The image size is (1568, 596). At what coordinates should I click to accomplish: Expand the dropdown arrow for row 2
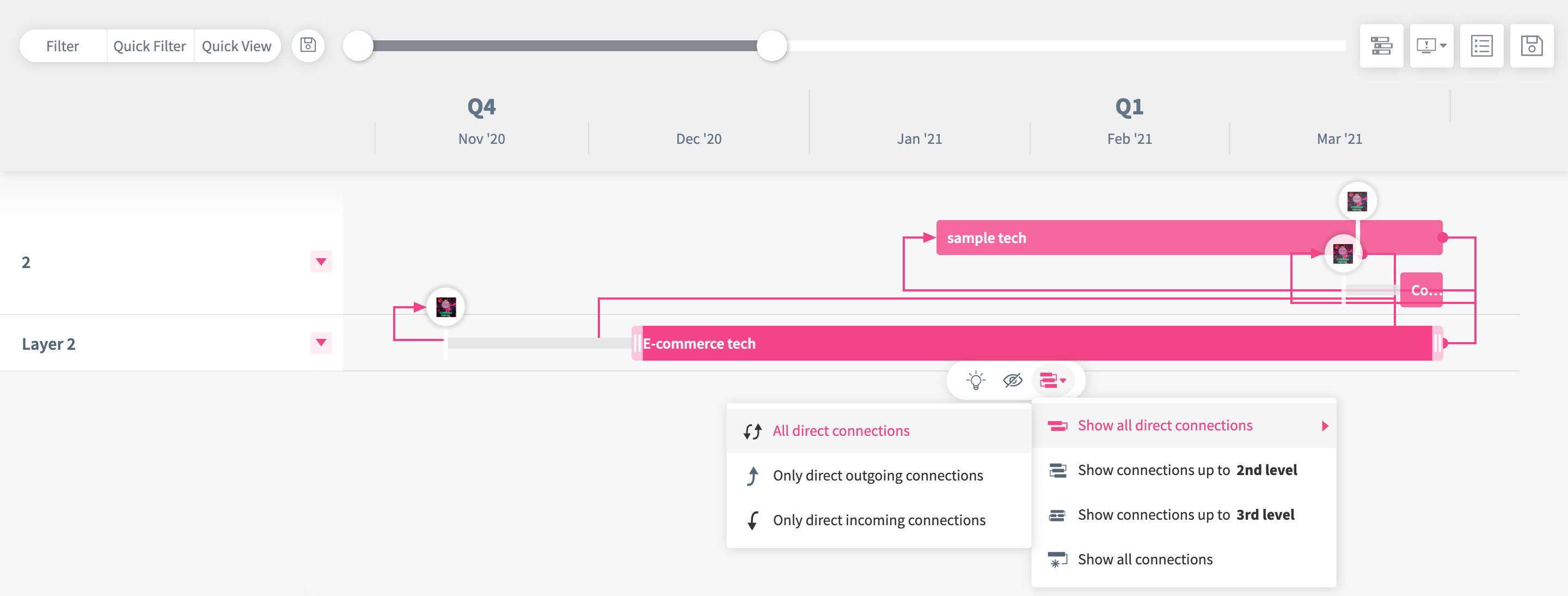(321, 262)
